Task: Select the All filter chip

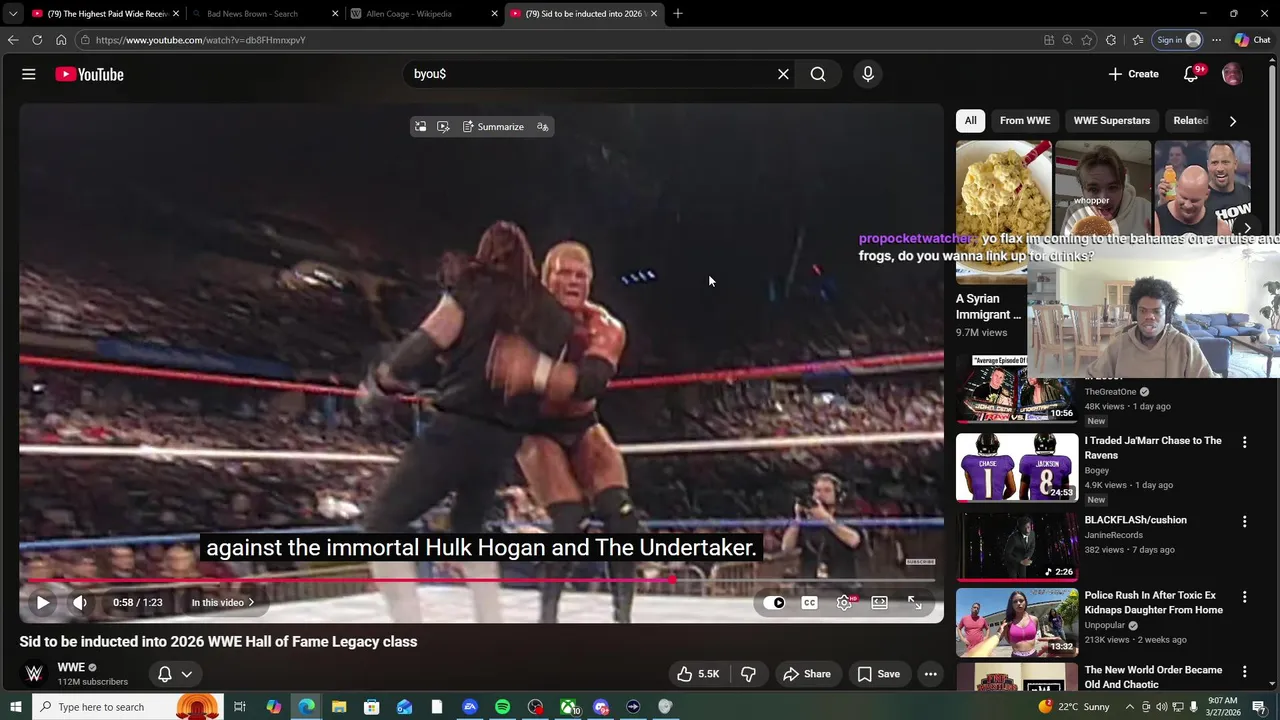Action: [970, 121]
